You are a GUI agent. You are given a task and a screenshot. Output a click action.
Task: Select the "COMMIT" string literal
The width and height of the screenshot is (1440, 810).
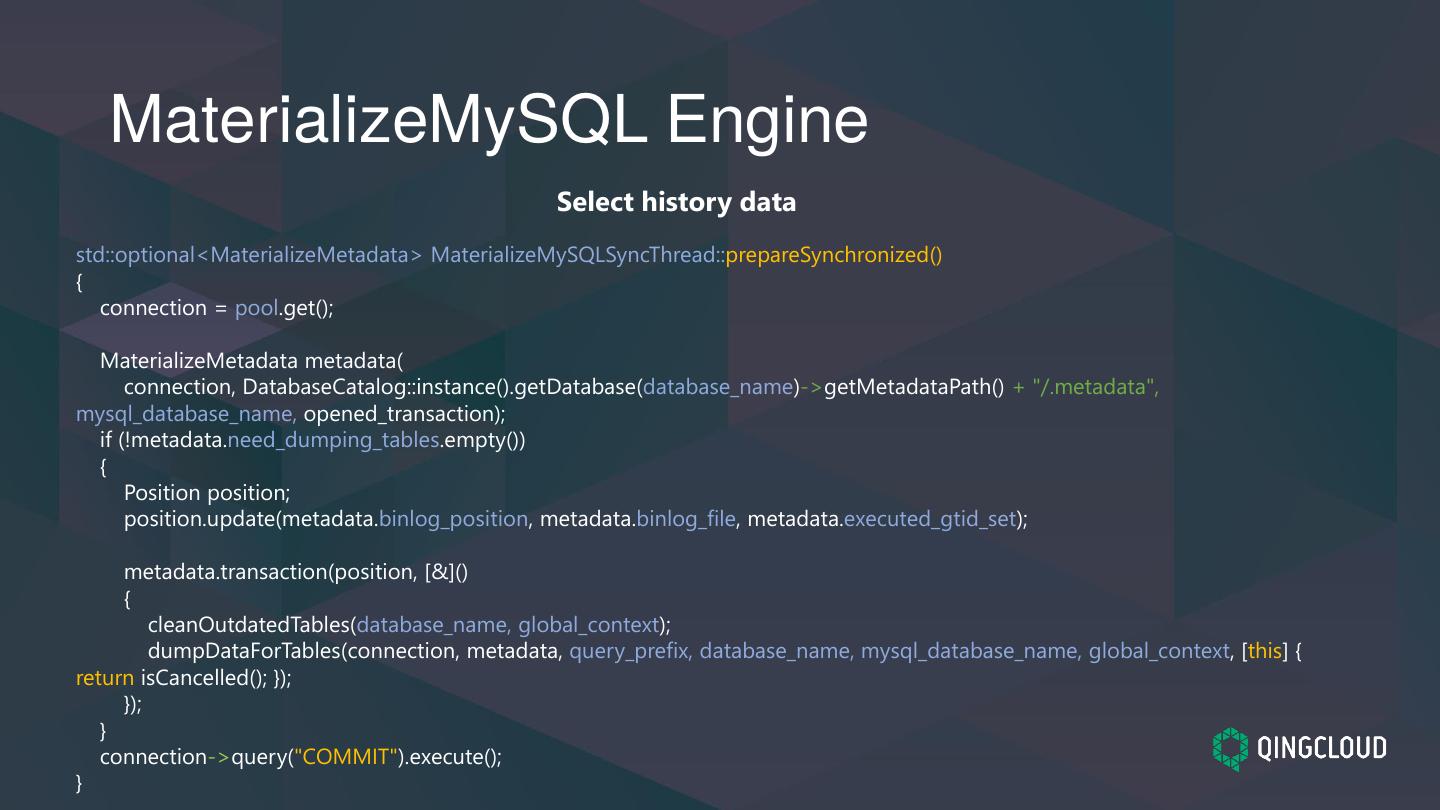point(344,757)
